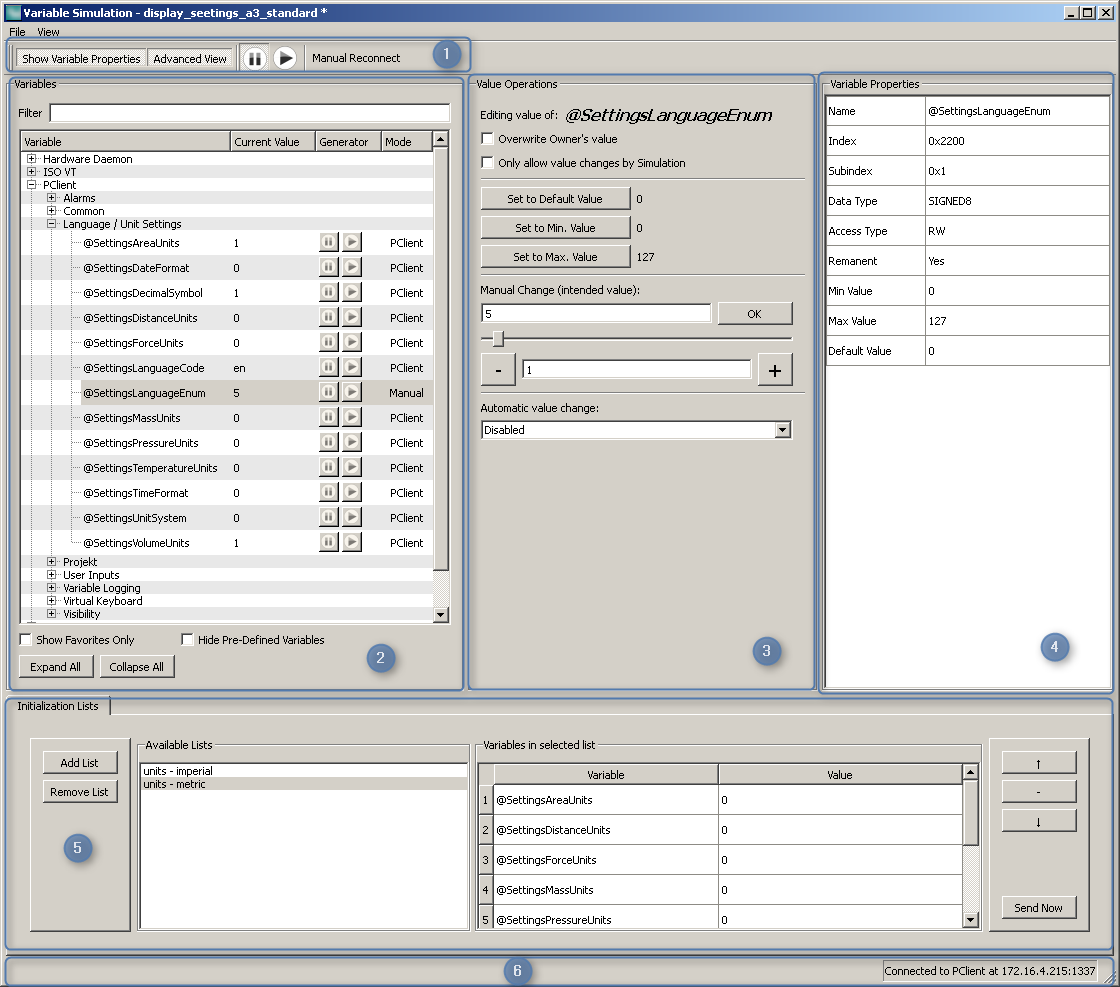Click the down-arrow icon in the list panel
Image resolution: width=1120 pixels, height=987 pixels.
pos(1038,820)
